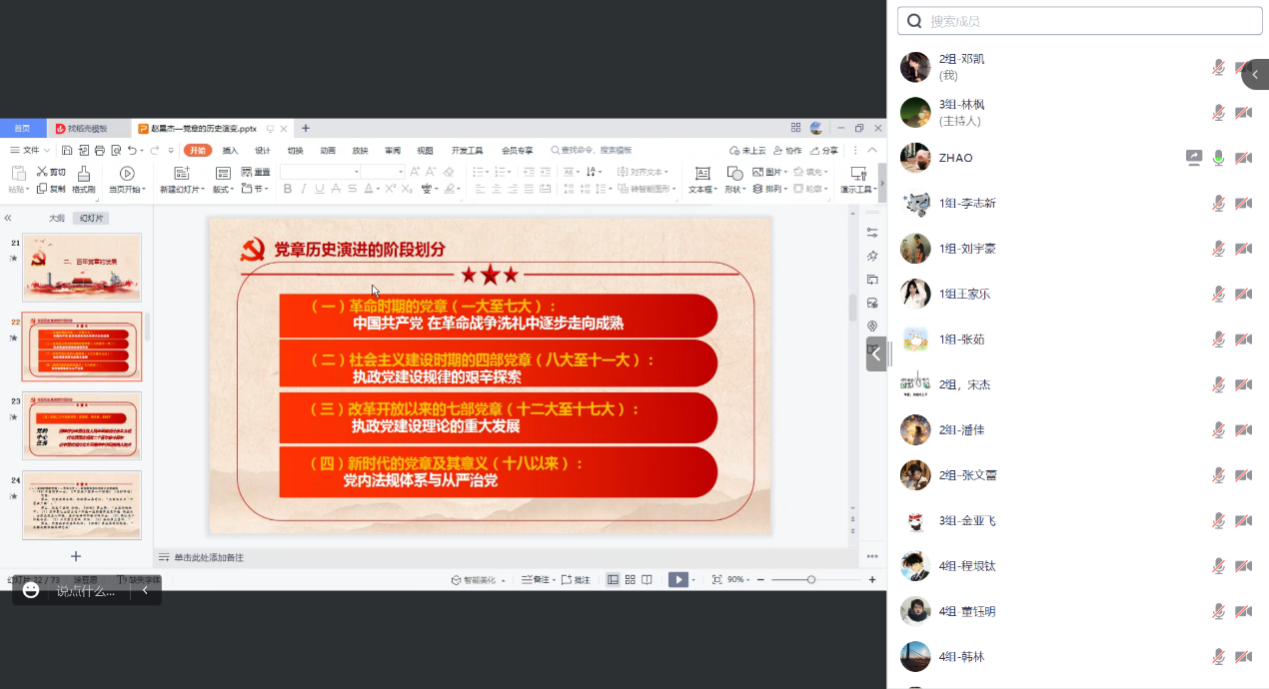This screenshot has width=1269, height=689.
Task: Toggle camera icon for 3组-林枫
Action: tap(1243, 113)
